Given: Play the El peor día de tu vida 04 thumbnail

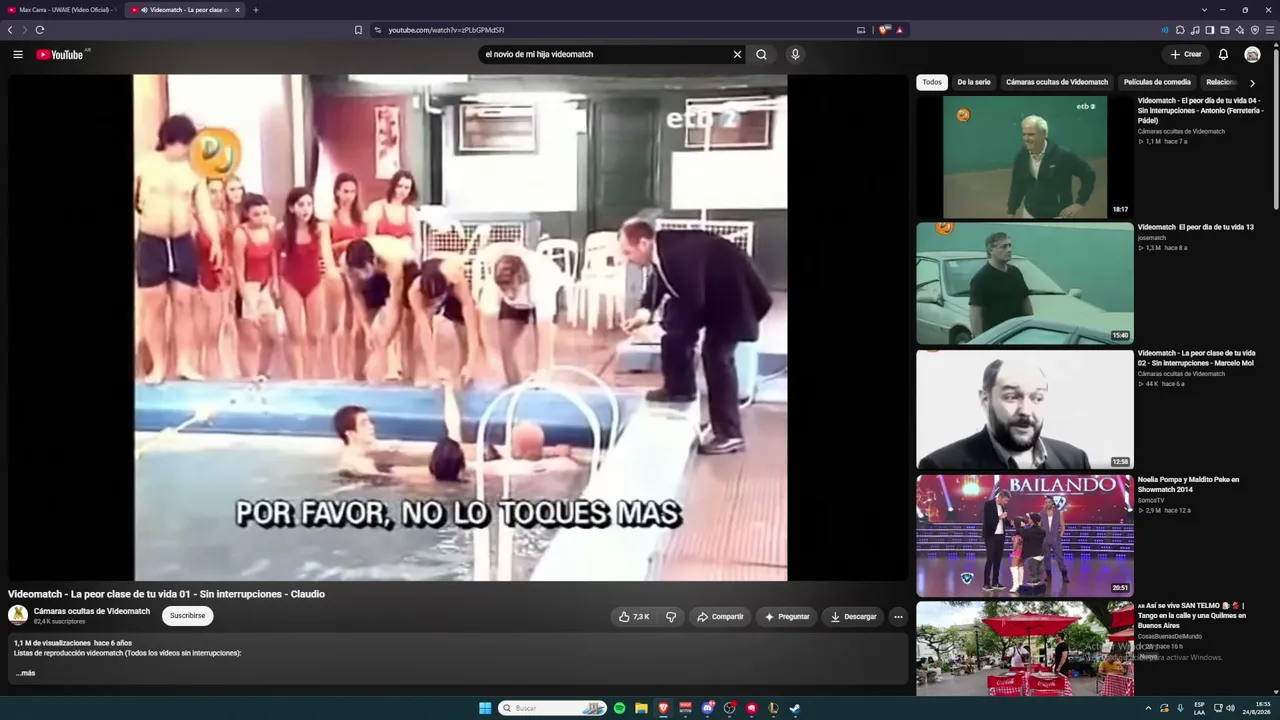Looking at the screenshot, I should 1025,157.
